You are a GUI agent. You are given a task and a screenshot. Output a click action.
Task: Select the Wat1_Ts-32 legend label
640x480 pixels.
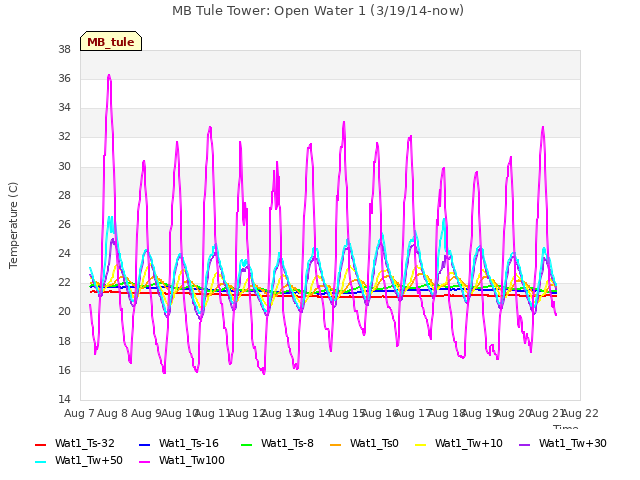(84, 444)
